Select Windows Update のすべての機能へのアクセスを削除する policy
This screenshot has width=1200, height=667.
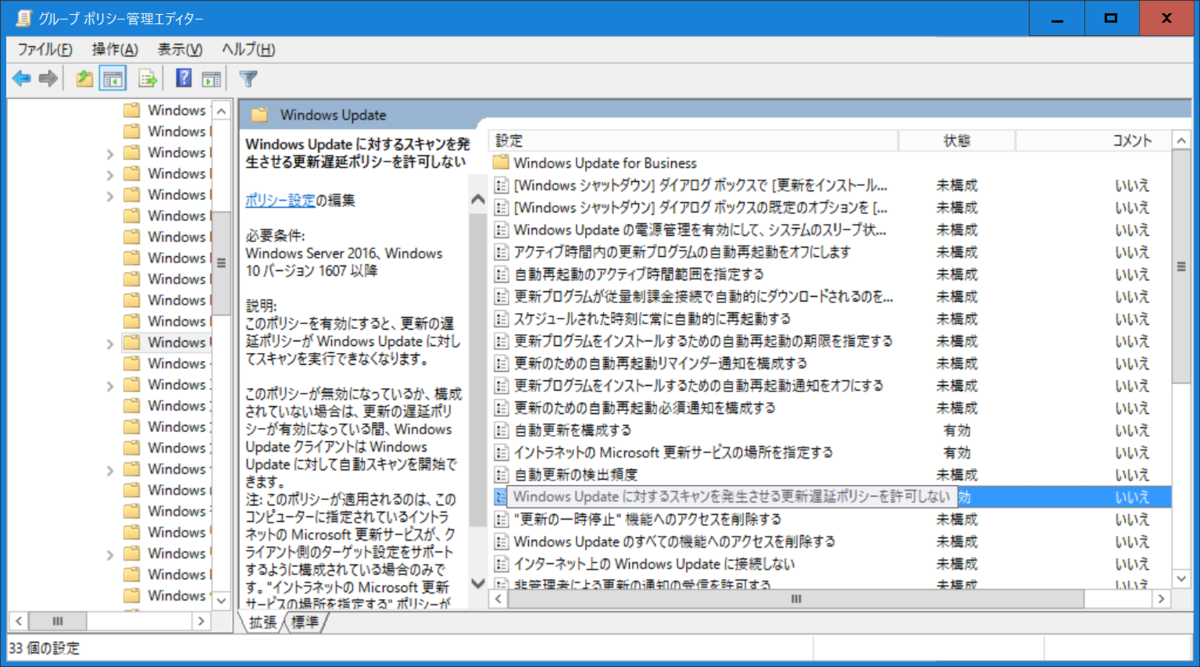point(674,541)
